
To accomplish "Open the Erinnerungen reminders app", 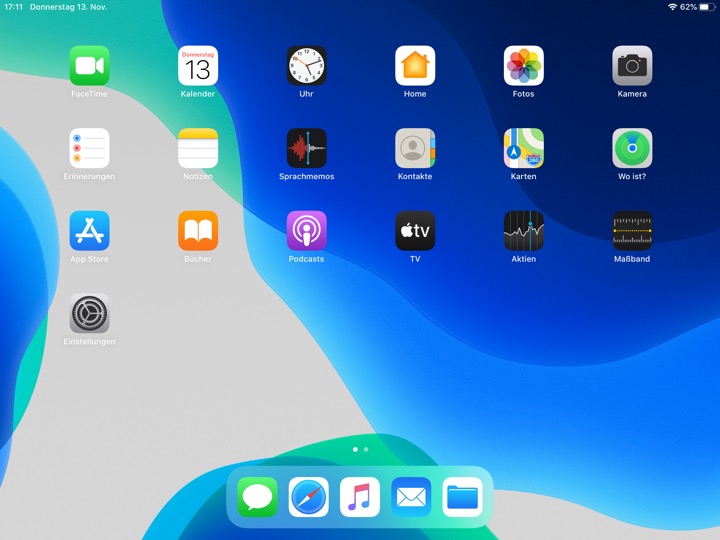I will coord(90,148).
